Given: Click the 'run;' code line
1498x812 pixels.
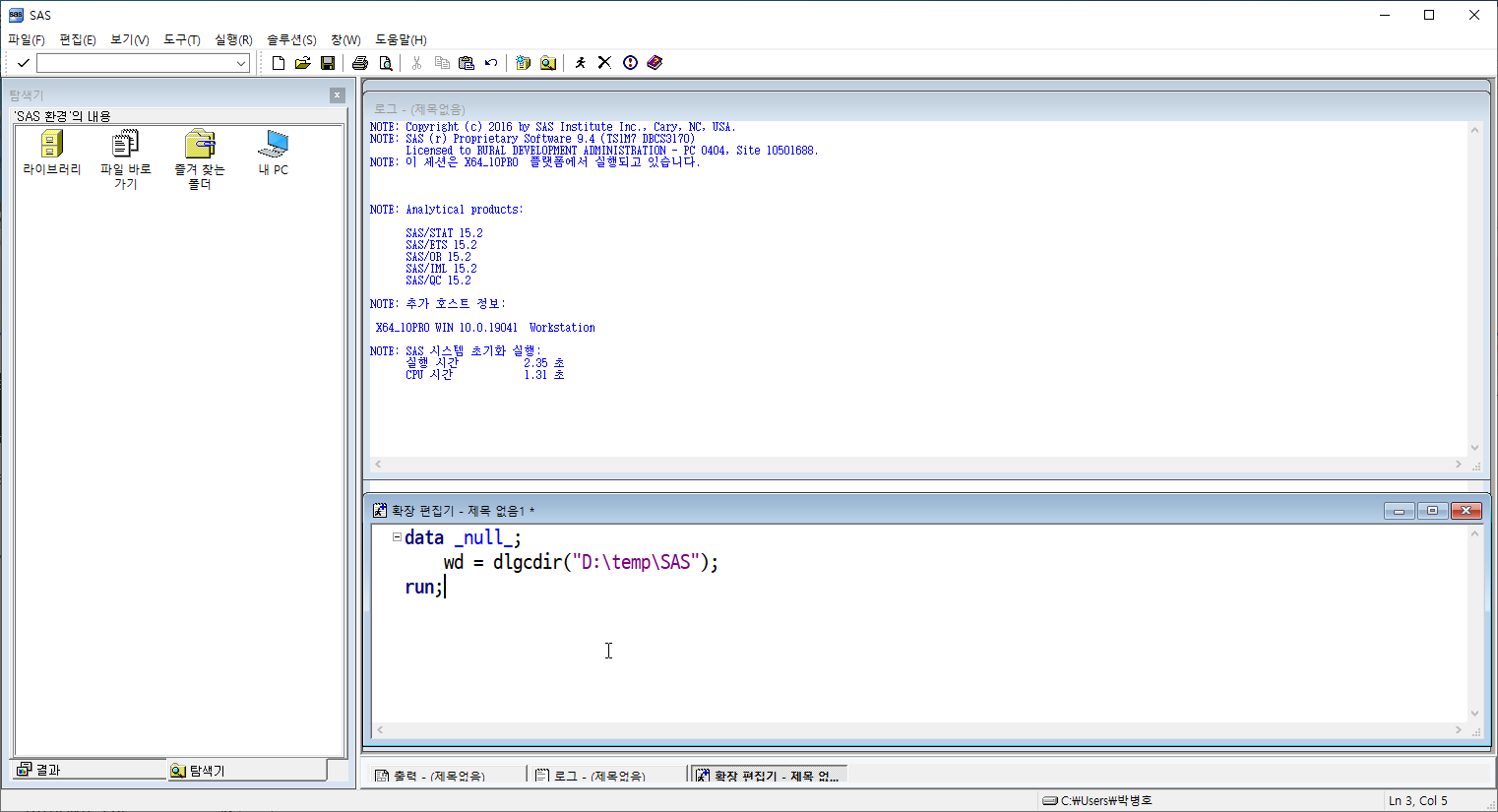Looking at the screenshot, I should (x=424, y=587).
